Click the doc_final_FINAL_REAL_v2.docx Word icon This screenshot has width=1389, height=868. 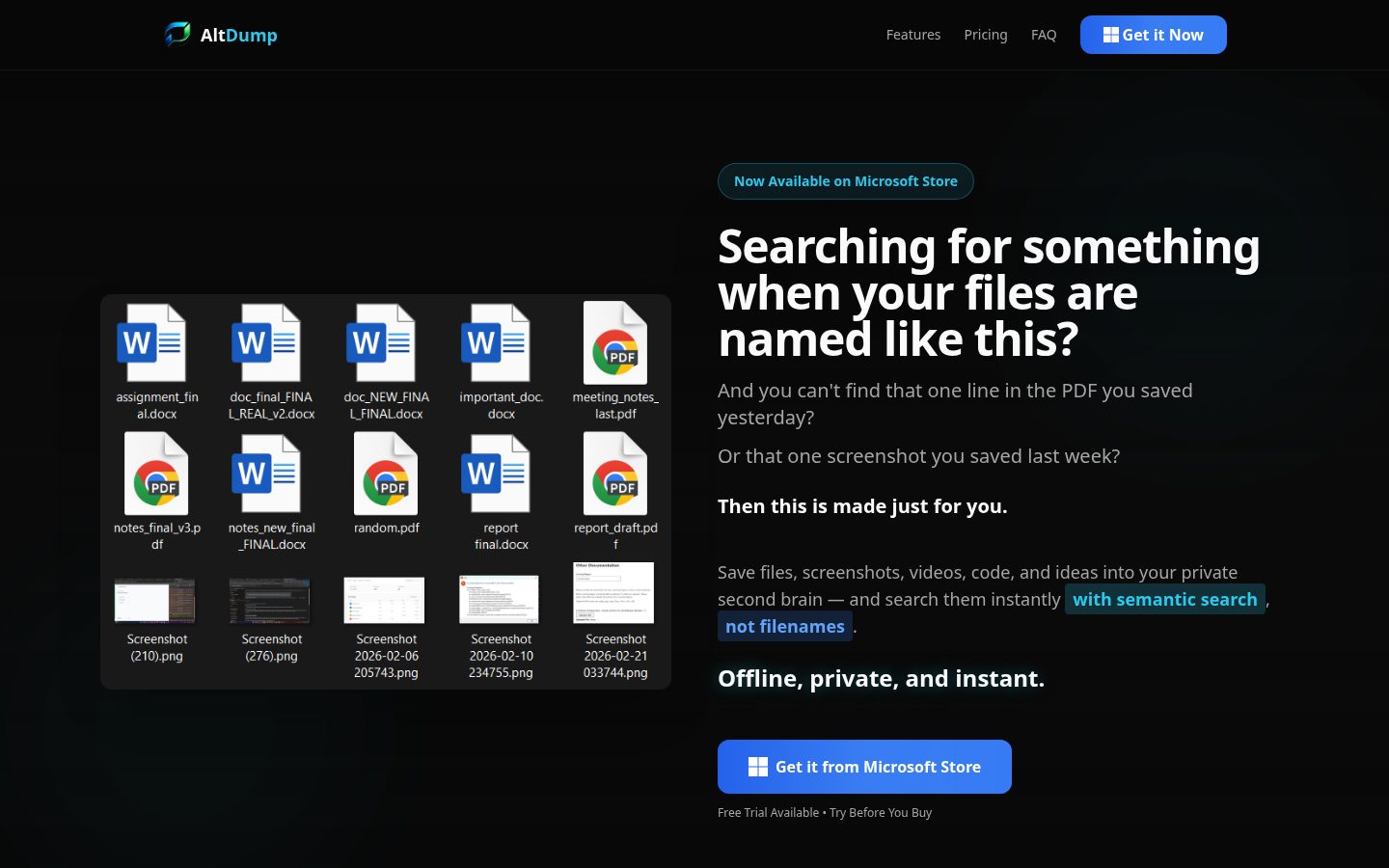pos(266,343)
